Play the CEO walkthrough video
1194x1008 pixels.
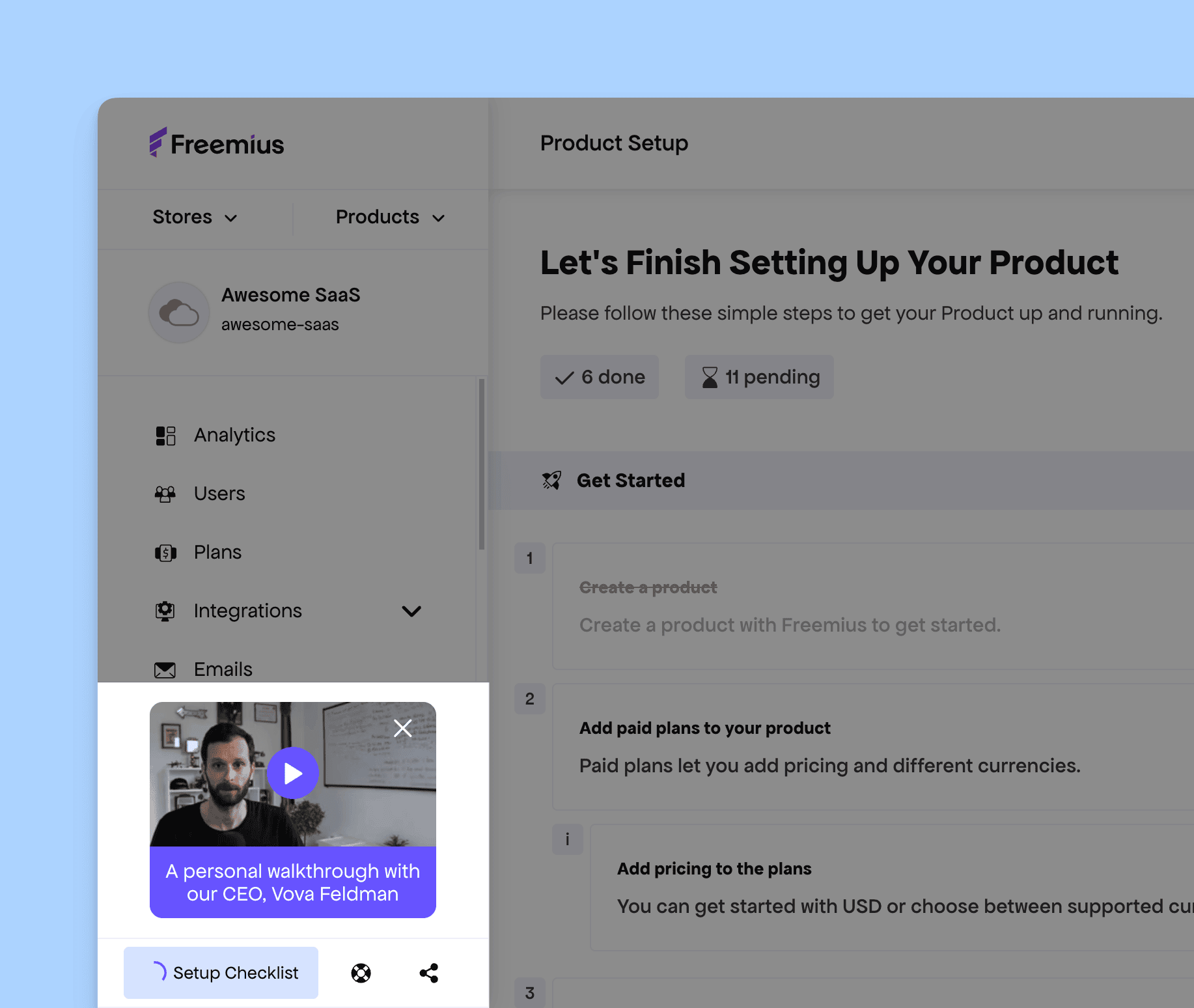click(293, 773)
